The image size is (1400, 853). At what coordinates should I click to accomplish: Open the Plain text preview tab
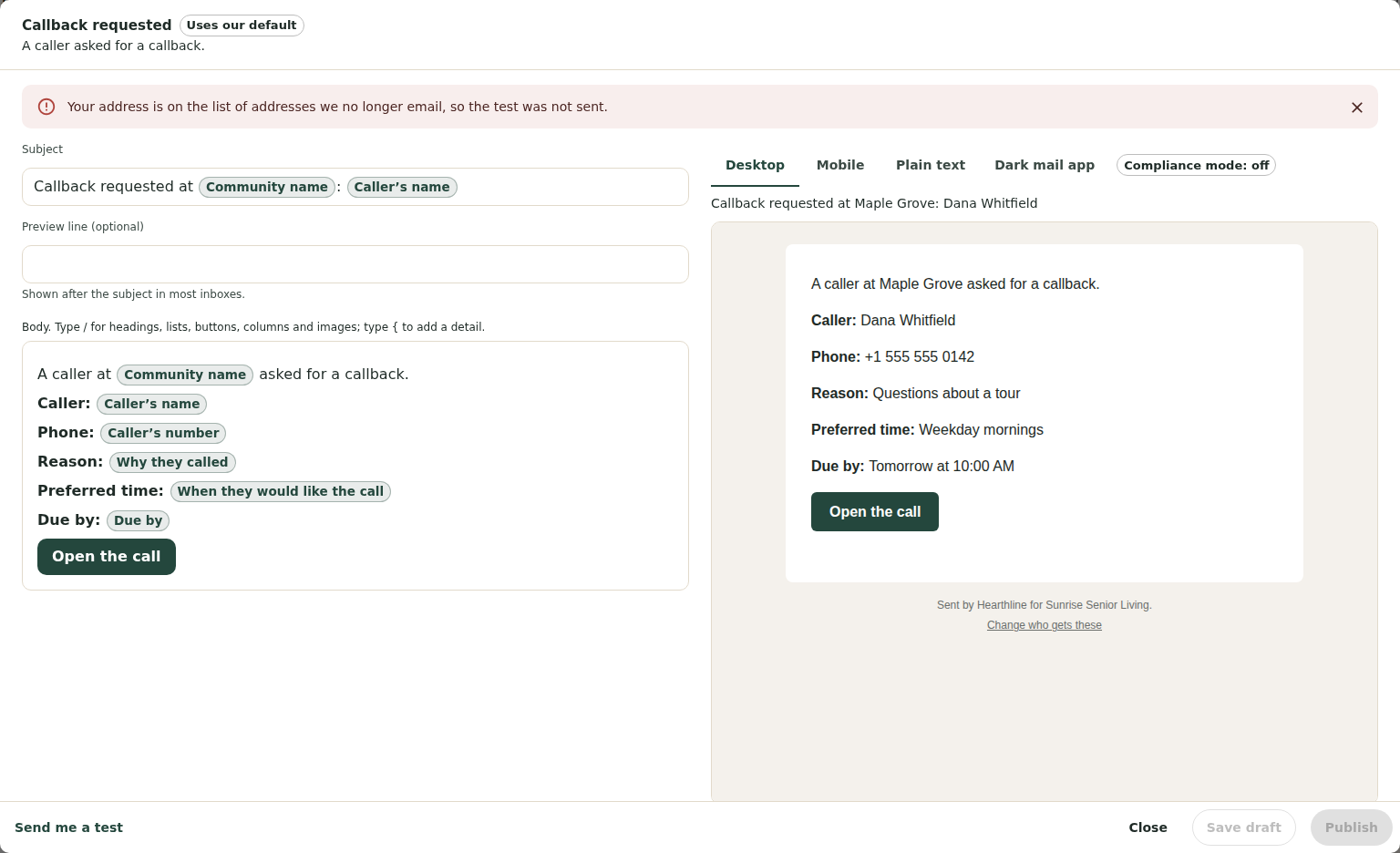click(931, 165)
